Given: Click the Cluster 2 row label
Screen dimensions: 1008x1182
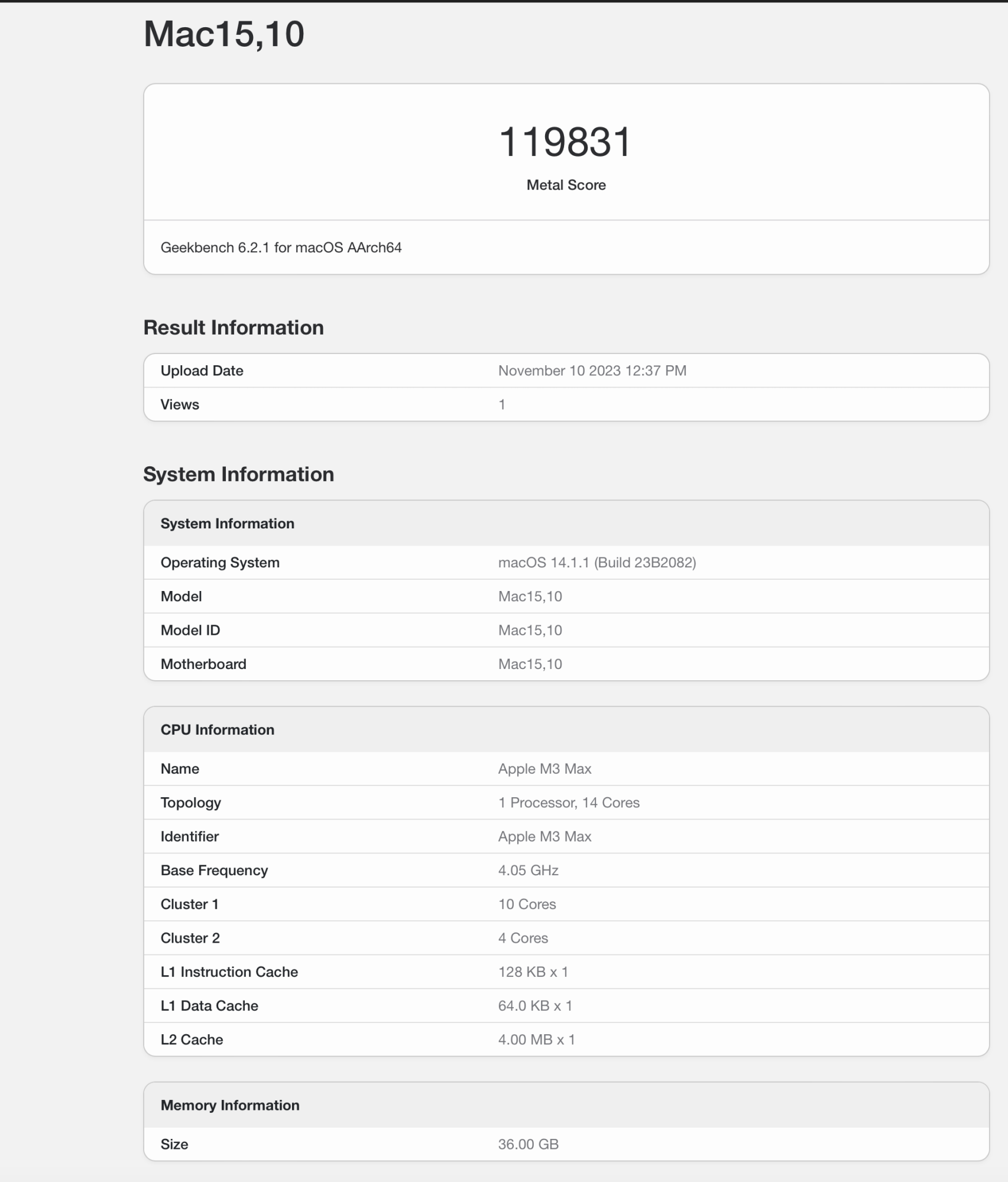Looking at the screenshot, I should 190,938.
